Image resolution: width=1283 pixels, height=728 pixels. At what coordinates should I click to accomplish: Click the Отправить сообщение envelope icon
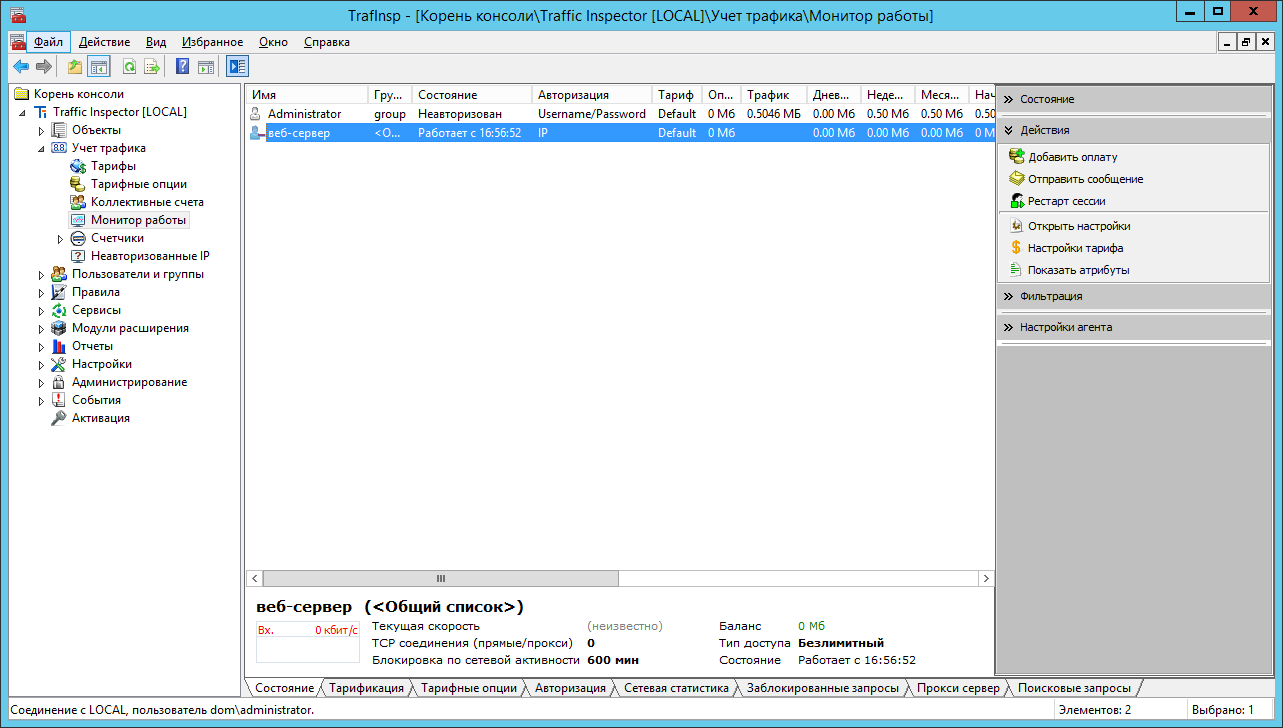[1016, 179]
